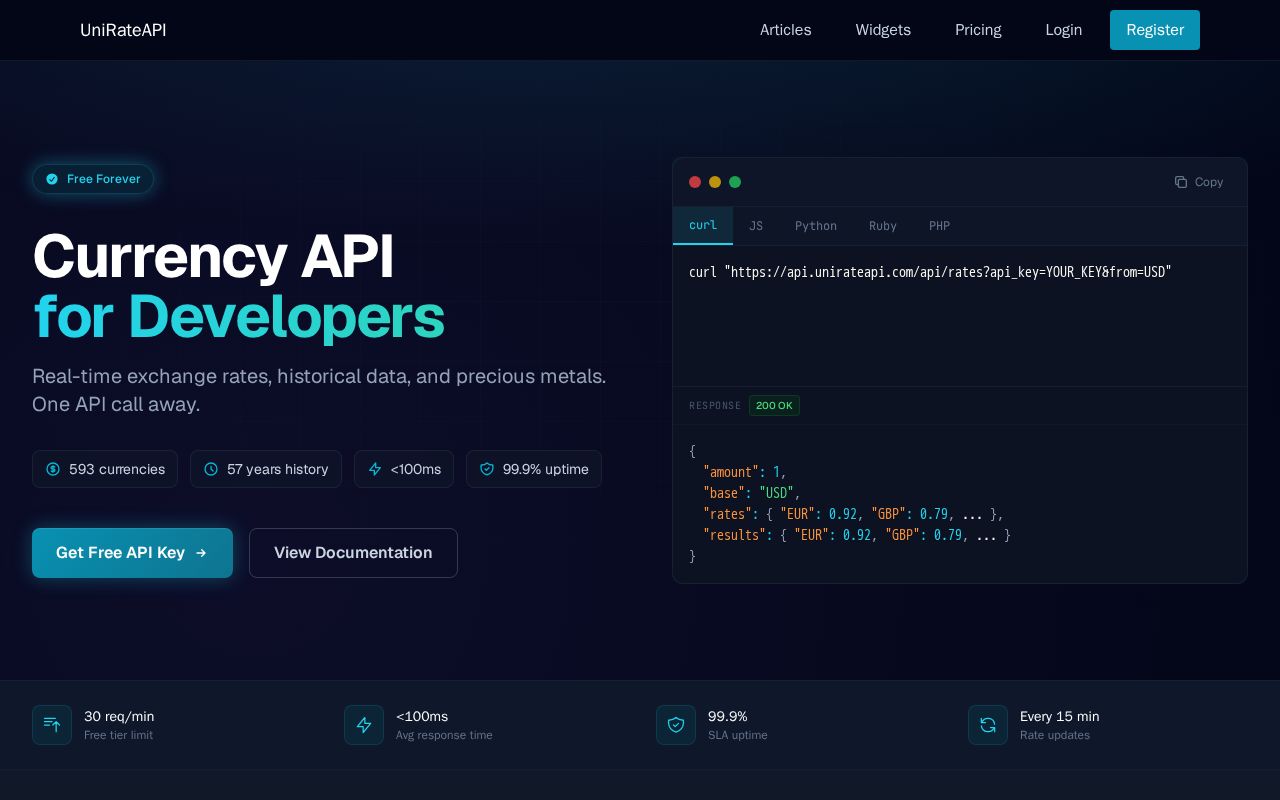1280x800 pixels.
Task: Open the PHP code example tab
Action: click(939, 226)
